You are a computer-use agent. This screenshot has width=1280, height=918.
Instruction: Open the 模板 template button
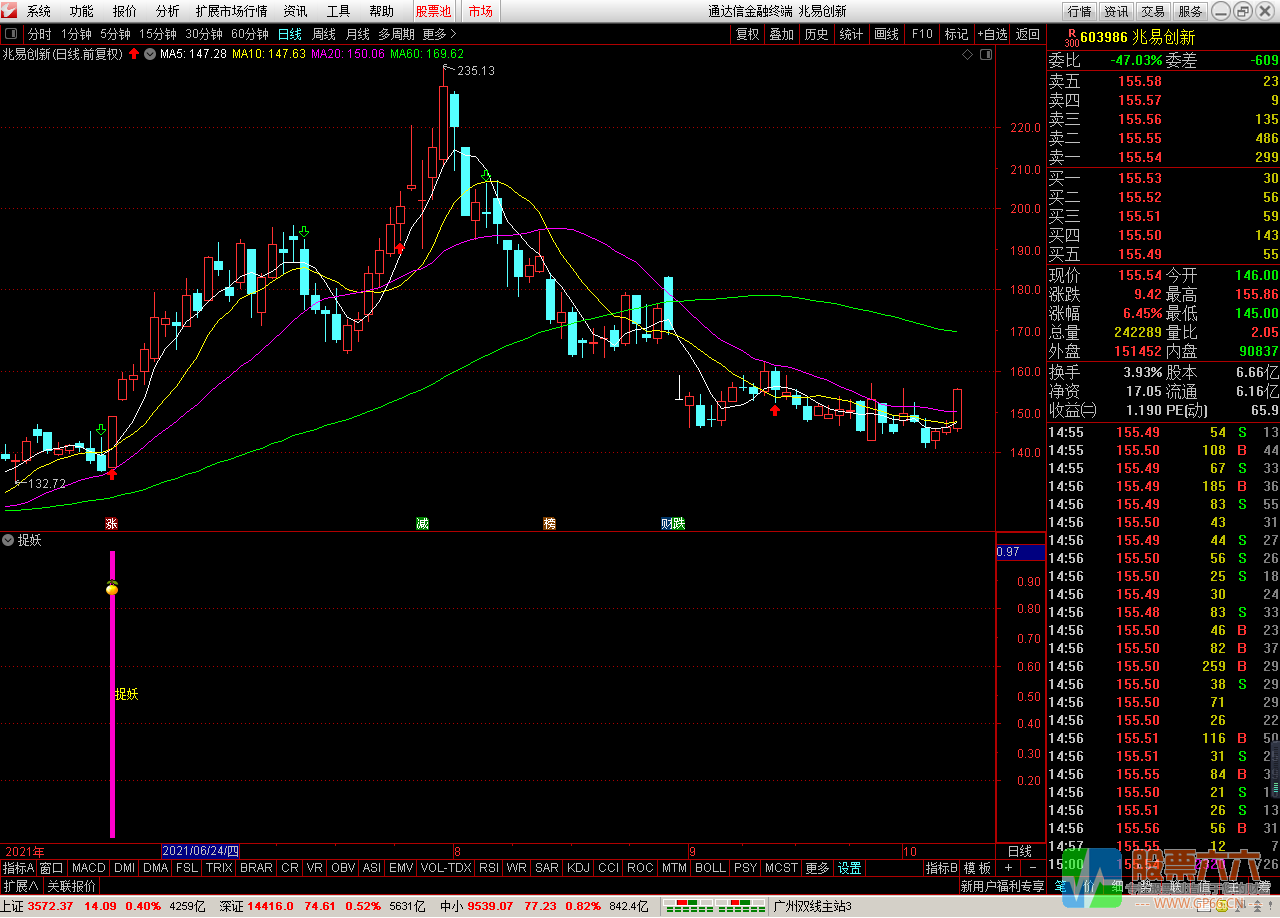(x=977, y=868)
